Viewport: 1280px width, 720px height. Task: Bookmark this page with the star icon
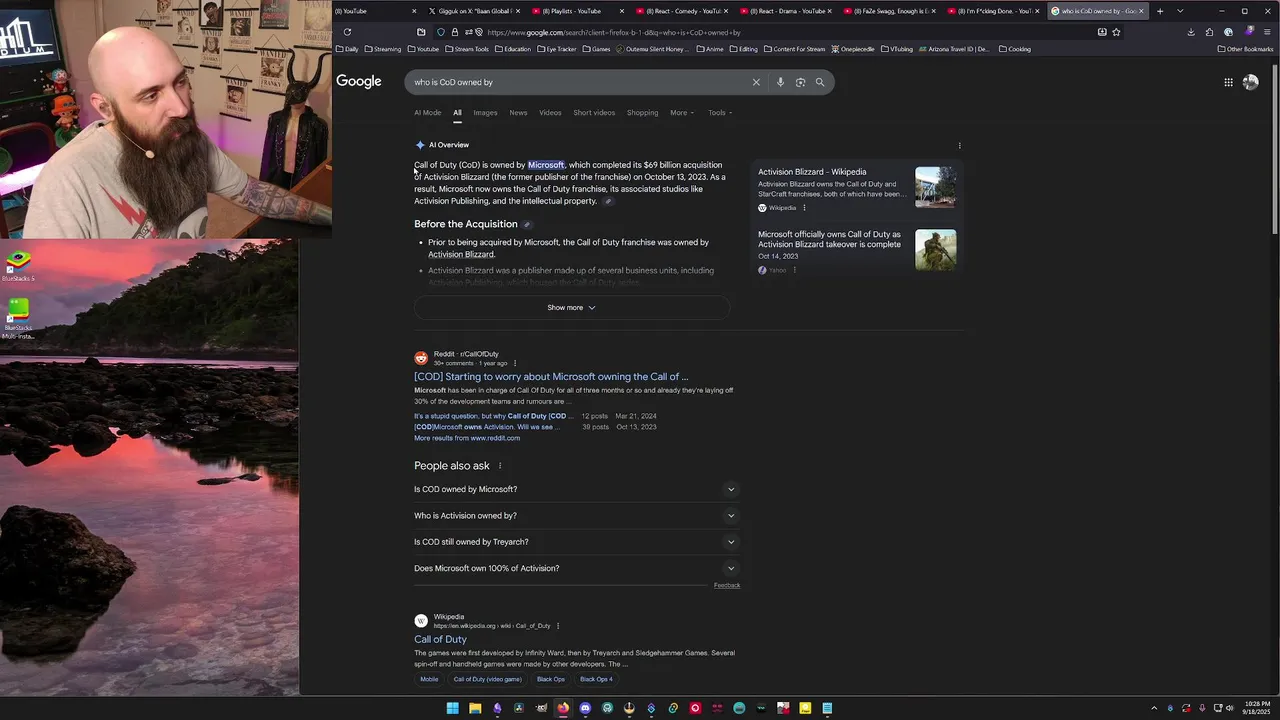click(x=1116, y=32)
